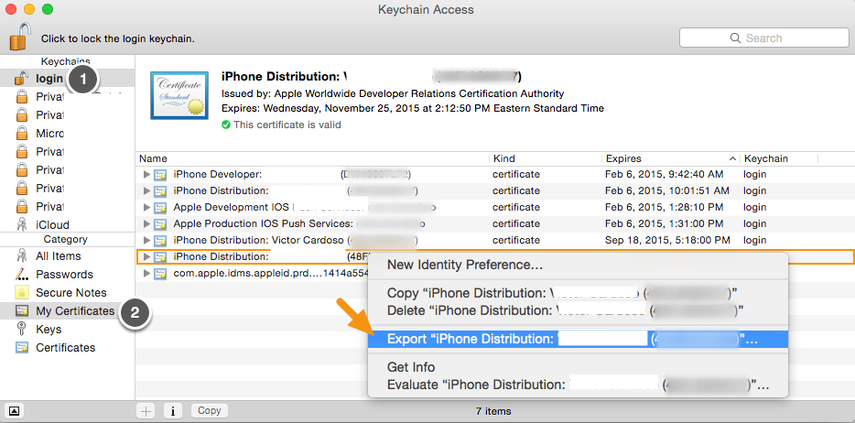The image size is (855, 423).
Task: Expand the iPhone Developer certificate row
Action: (x=146, y=174)
